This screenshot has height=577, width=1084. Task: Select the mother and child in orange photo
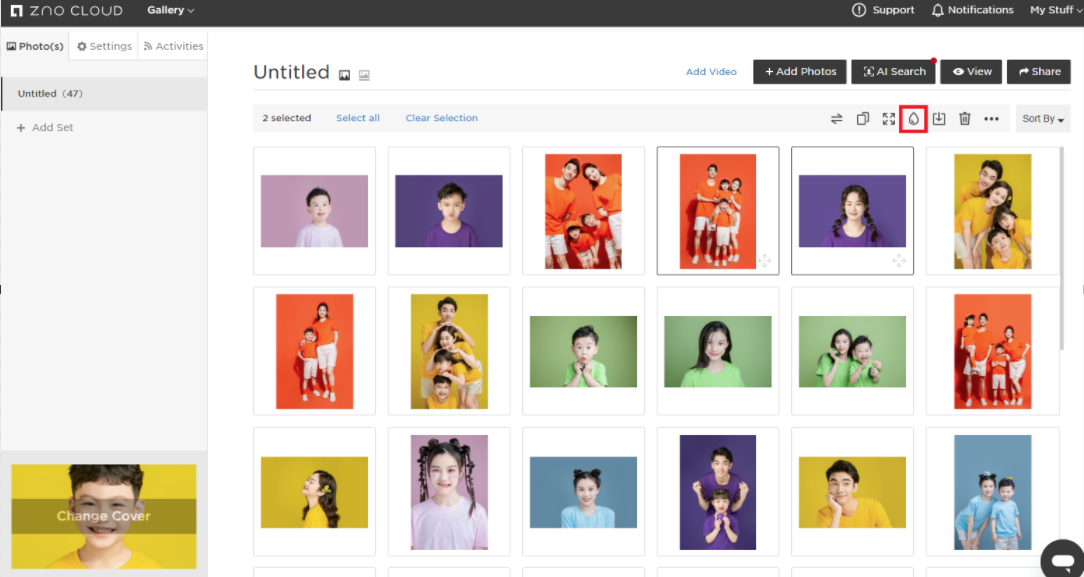pos(315,351)
